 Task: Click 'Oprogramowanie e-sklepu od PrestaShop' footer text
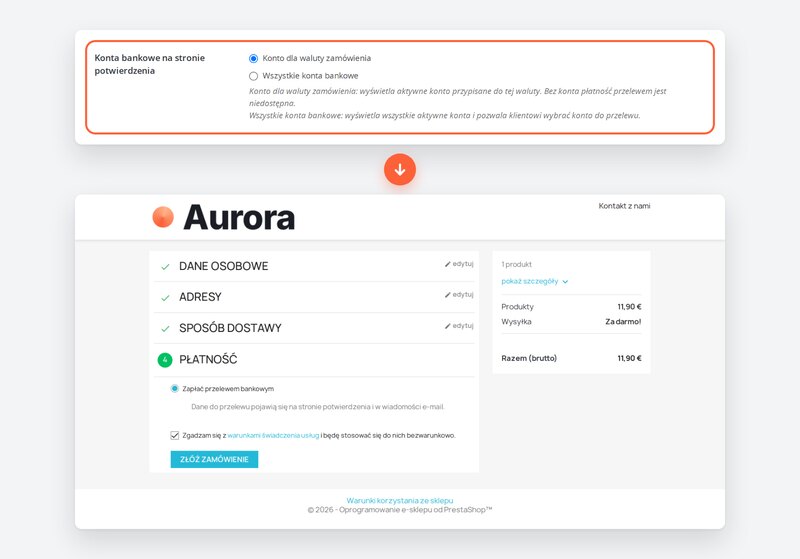pyautogui.click(x=415, y=510)
